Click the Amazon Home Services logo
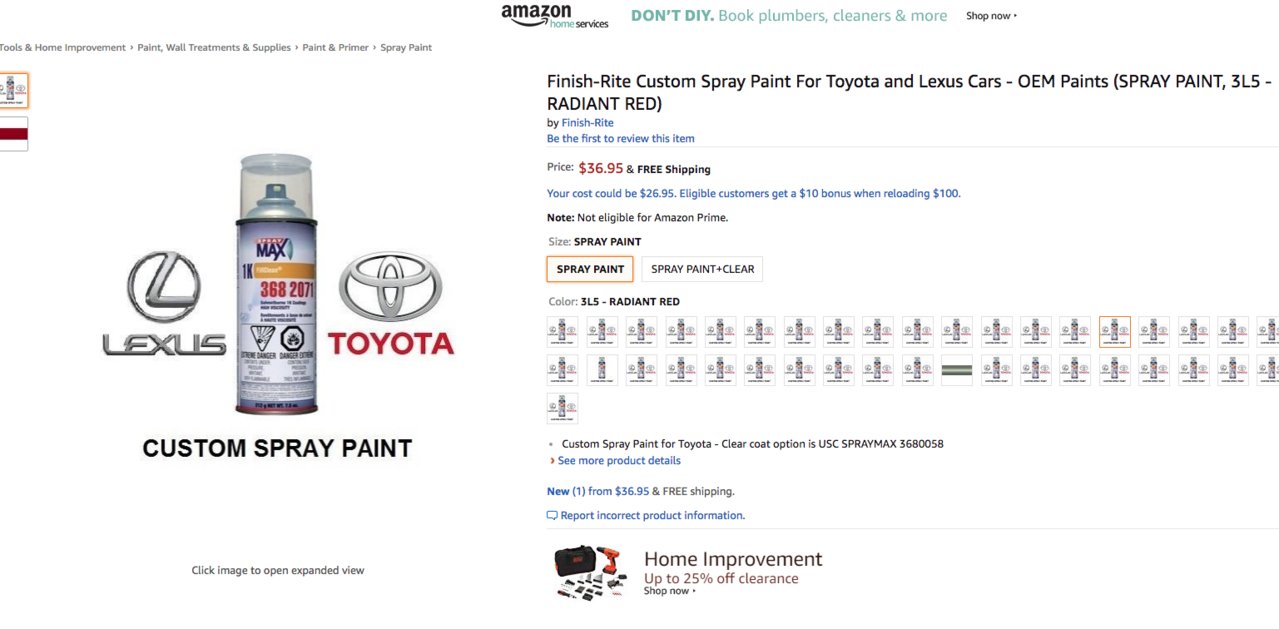Image resolution: width=1279 pixels, height=629 pixels. pyautogui.click(x=554, y=16)
